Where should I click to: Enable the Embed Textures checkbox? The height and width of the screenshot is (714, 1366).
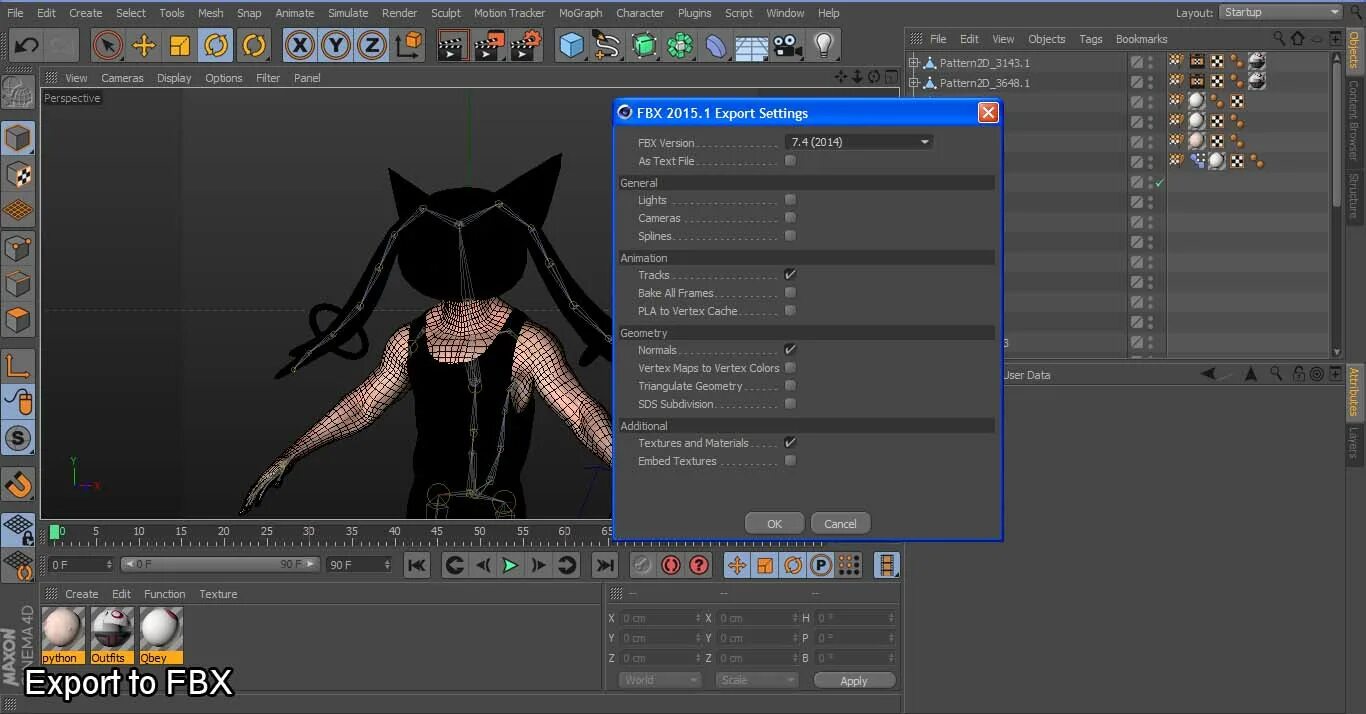pos(790,461)
